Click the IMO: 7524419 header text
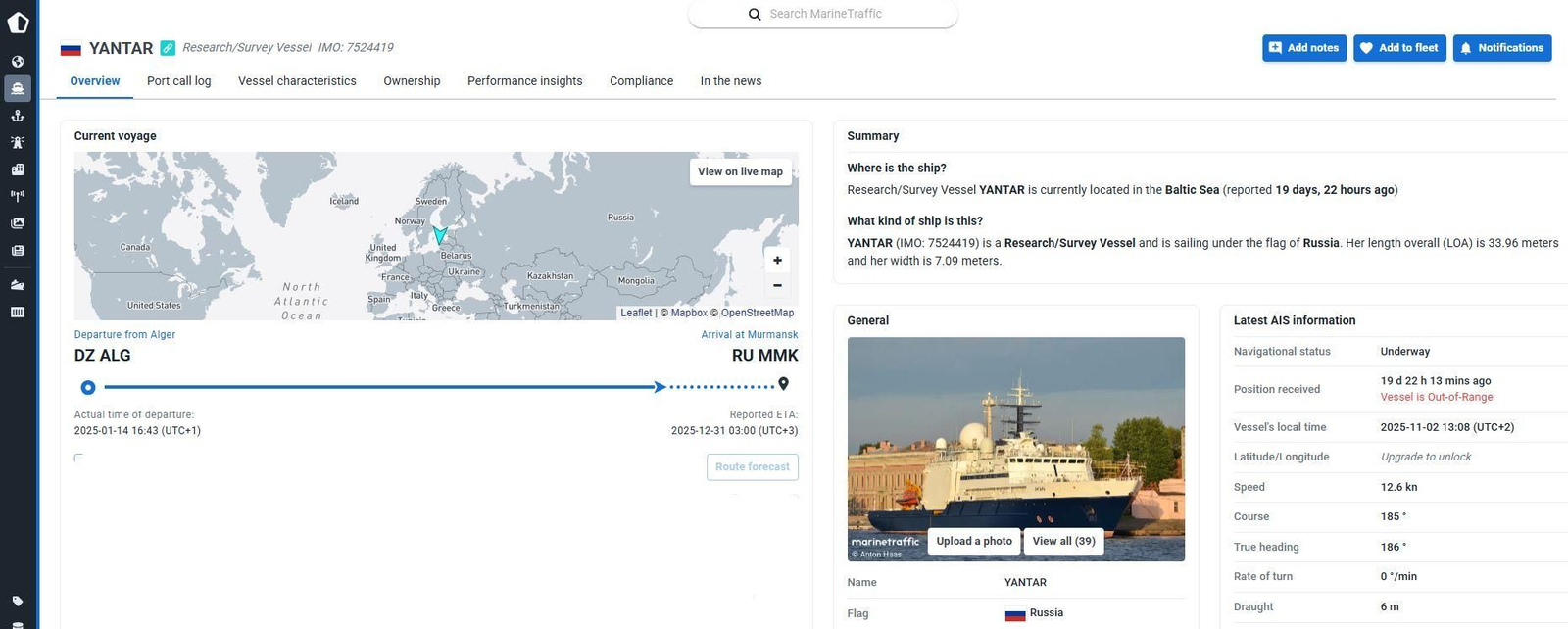1568x629 pixels. [356, 47]
